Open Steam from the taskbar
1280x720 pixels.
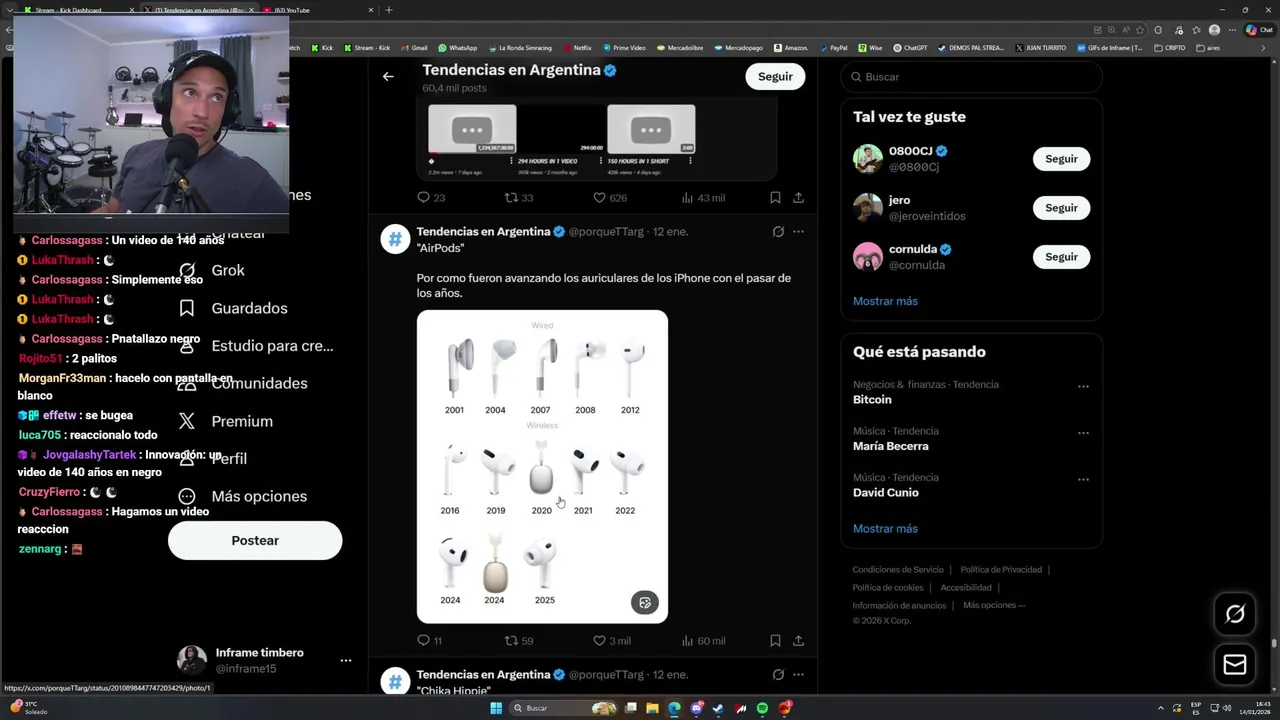coord(718,708)
